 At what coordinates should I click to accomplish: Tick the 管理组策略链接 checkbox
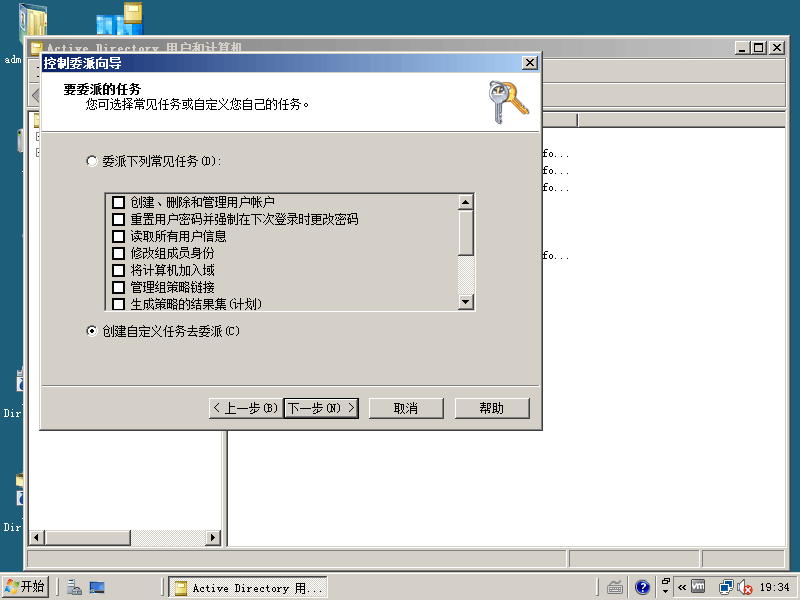pyautogui.click(x=118, y=288)
